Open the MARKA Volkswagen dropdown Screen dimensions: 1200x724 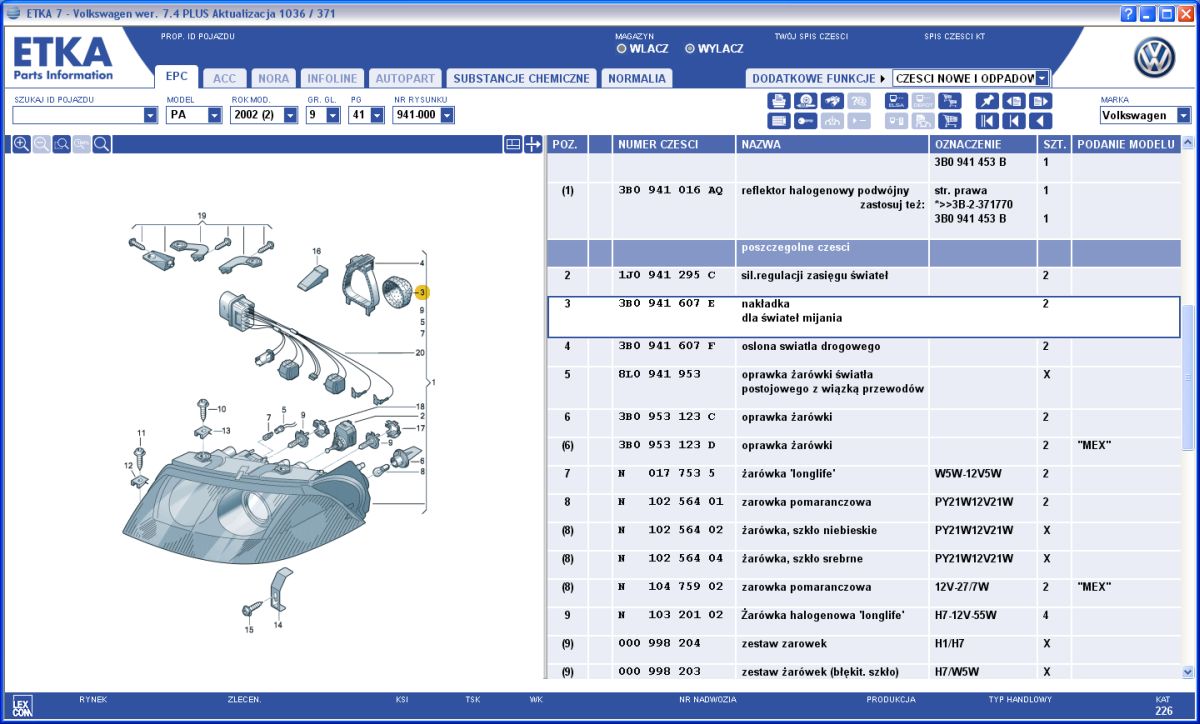click(1184, 115)
